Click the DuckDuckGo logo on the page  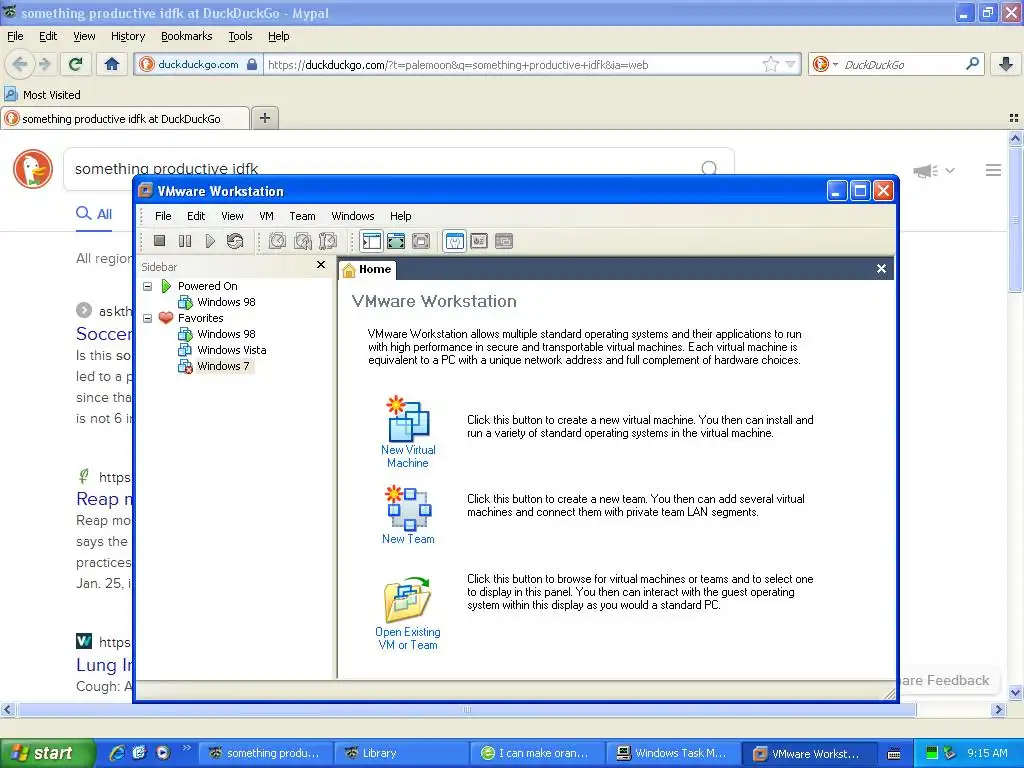(x=33, y=168)
